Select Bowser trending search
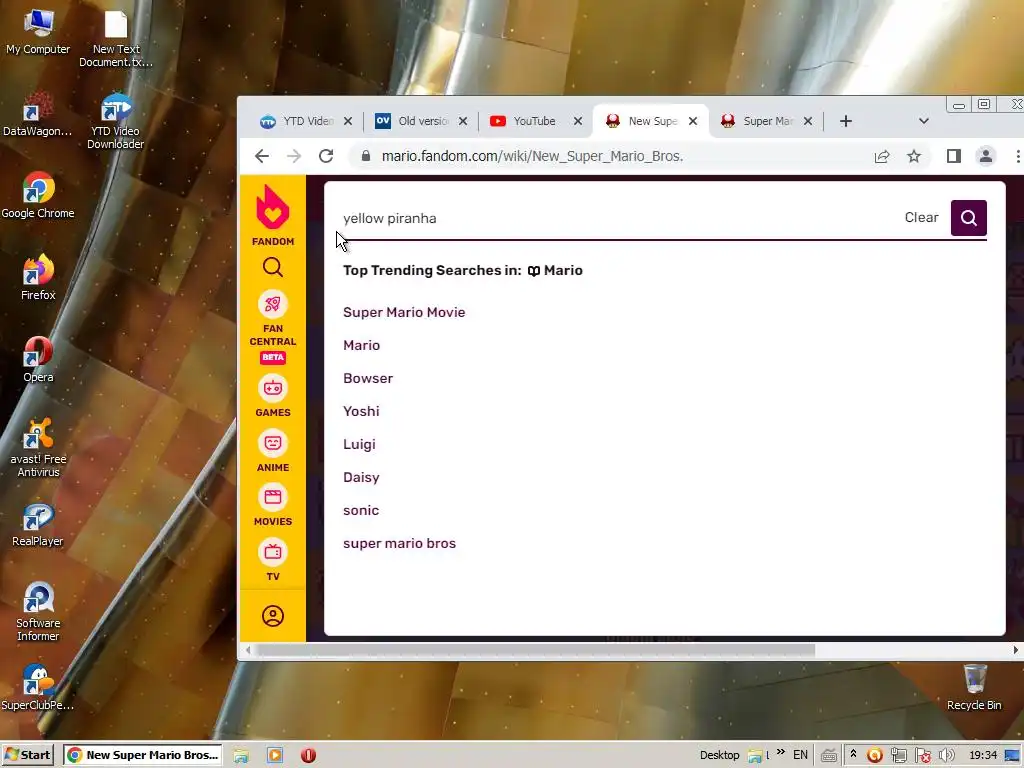The width and height of the screenshot is (1024, 768). (x=368, y=378)
